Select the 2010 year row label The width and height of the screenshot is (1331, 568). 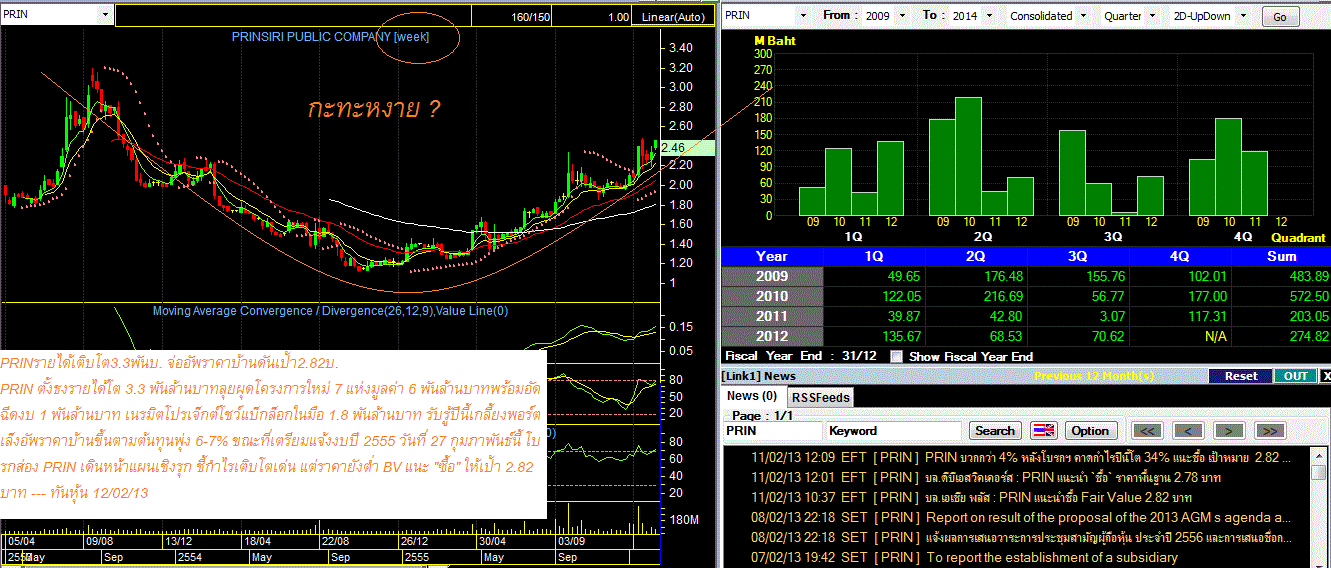[772, 296]
